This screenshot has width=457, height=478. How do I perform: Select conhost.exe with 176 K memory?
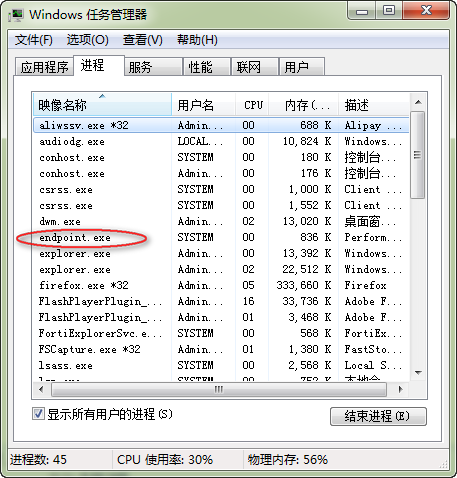[x=221, y=173]
